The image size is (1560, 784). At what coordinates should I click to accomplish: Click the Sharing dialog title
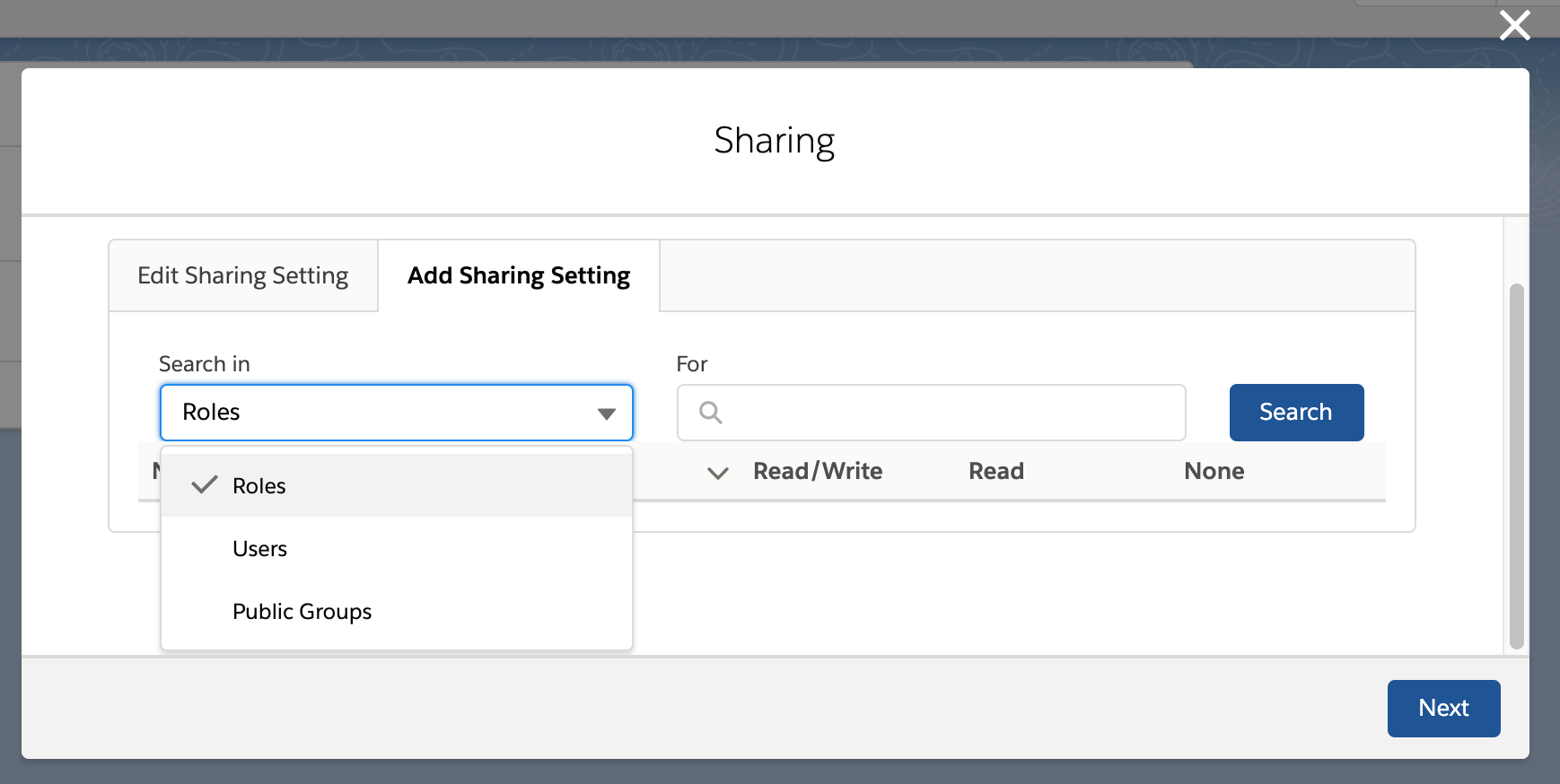775,142
